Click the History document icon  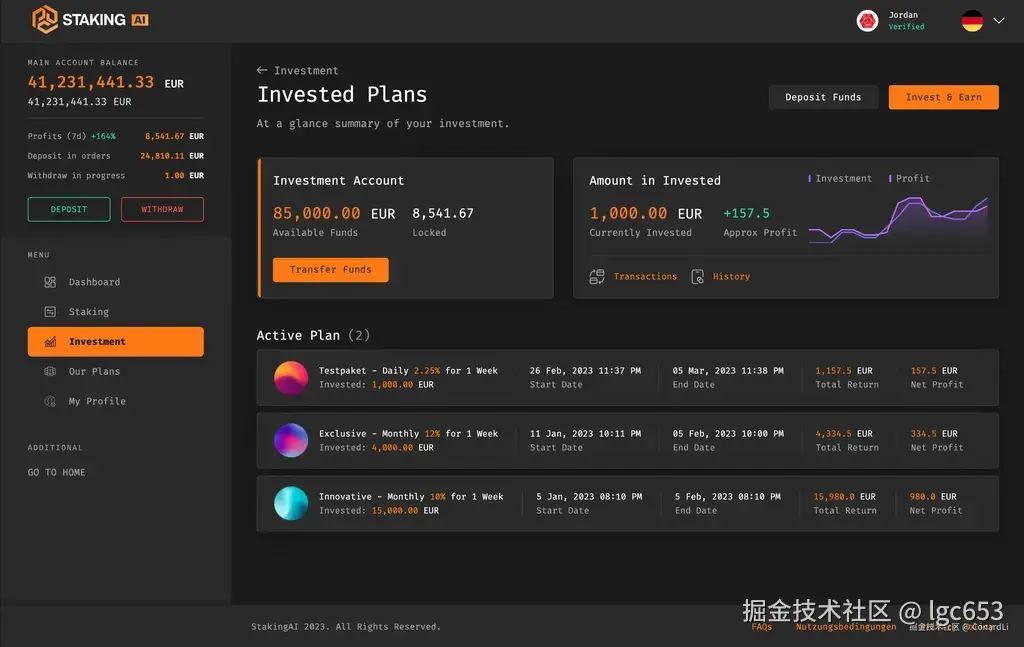pyautogui.click(x=697, y=276)
